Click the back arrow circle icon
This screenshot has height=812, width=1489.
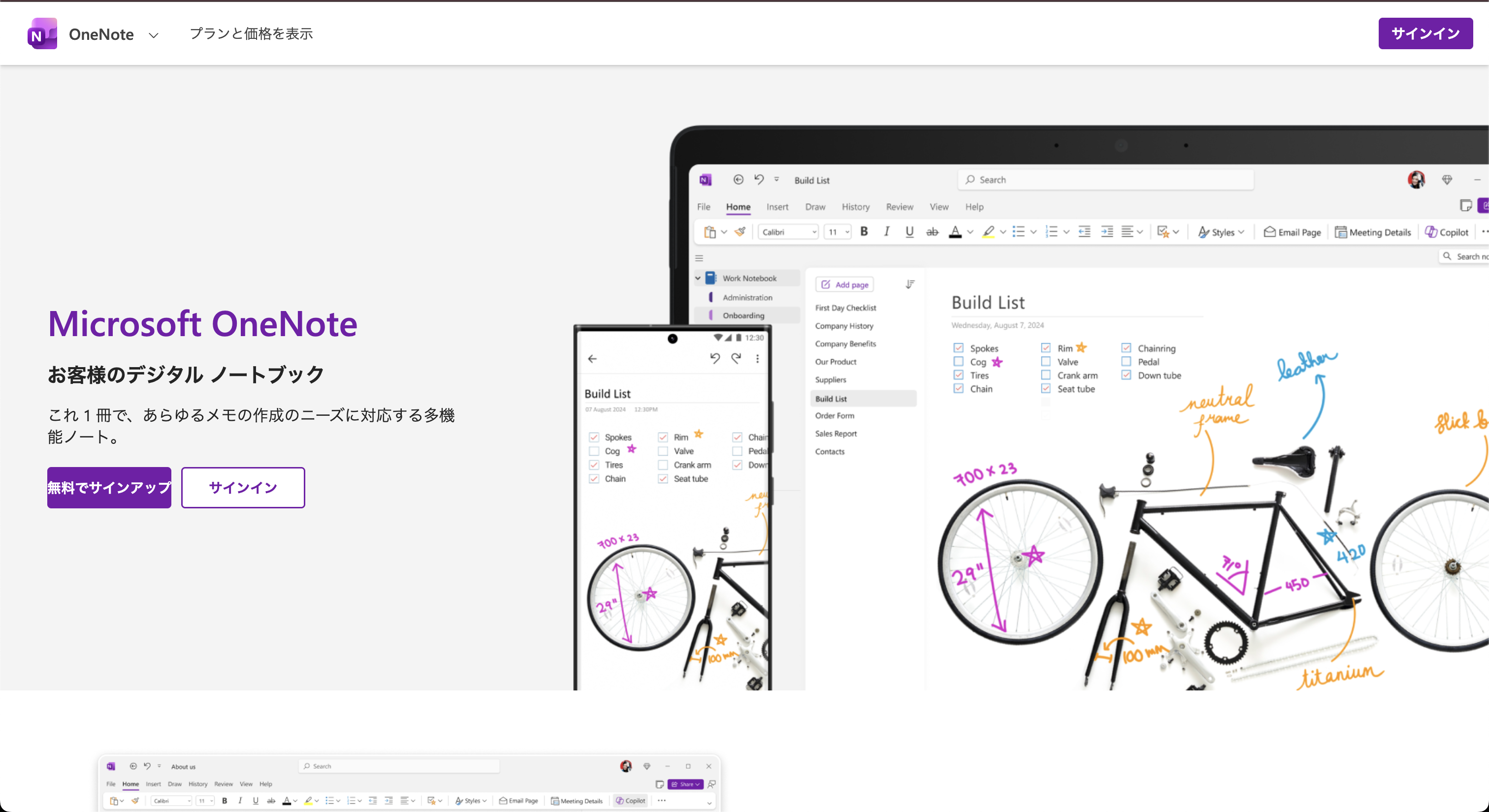tap(738, 180)
